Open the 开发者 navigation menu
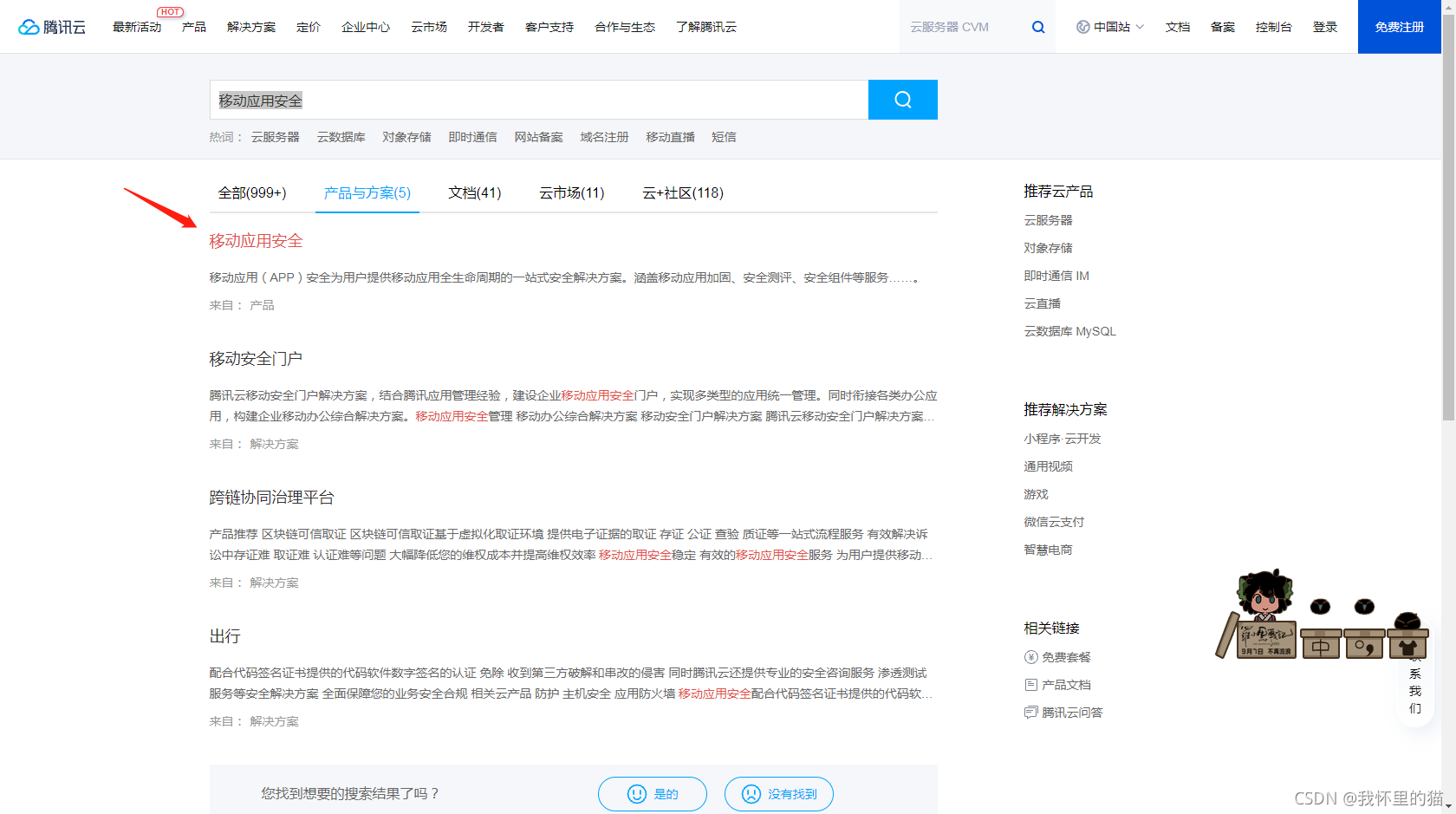The width and height of the screenshot is (1456, 814). tap(486, 27)
